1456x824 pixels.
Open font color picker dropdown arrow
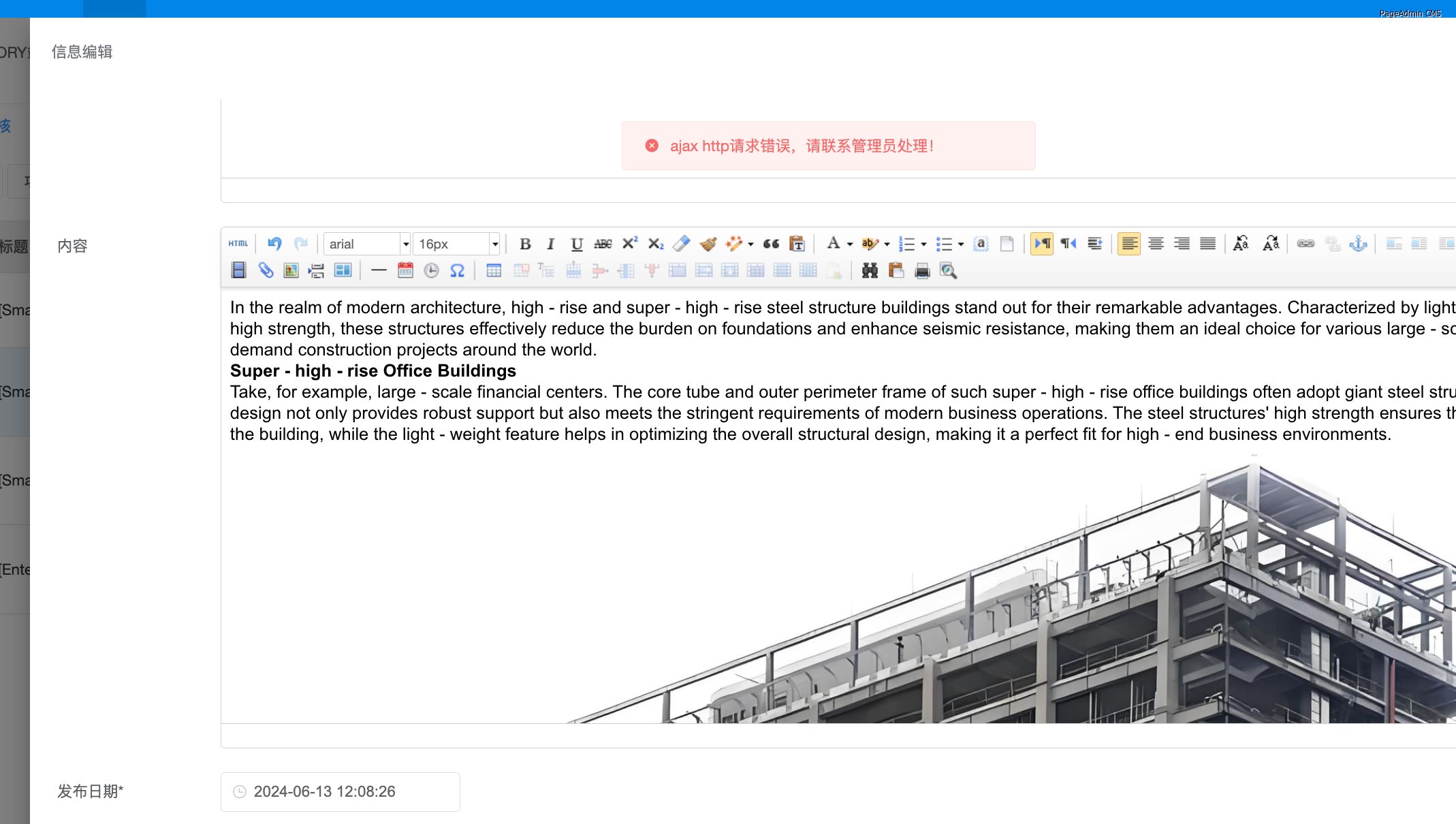coord(850,244)
